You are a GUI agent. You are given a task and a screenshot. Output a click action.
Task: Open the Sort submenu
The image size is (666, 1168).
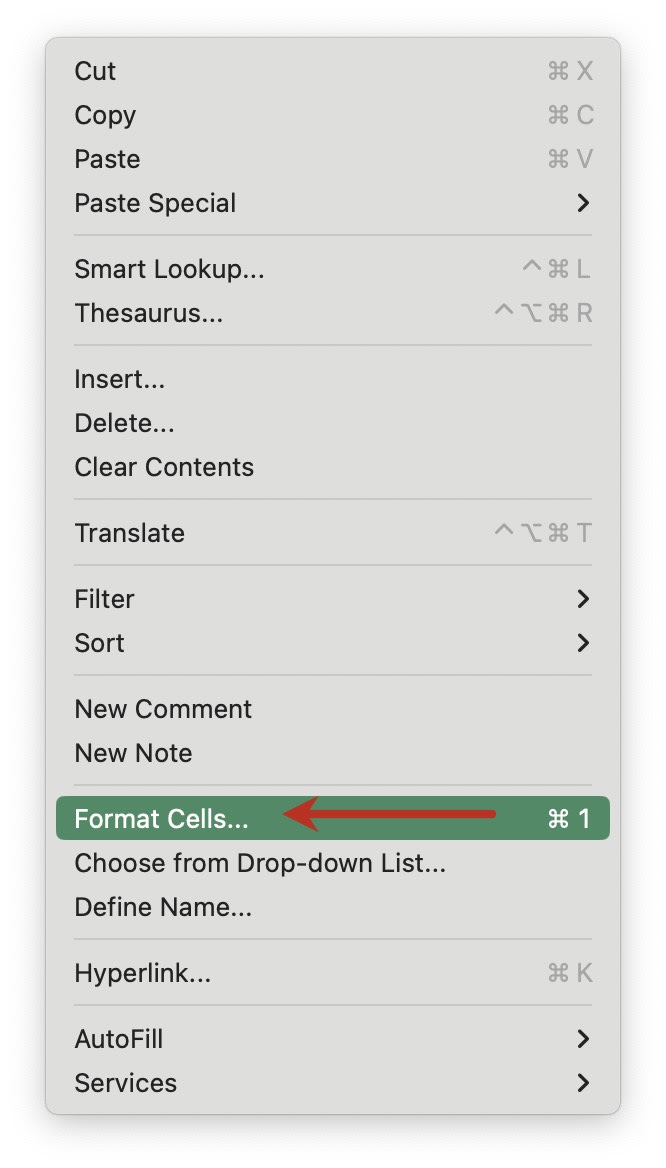(x=98, y=643)
